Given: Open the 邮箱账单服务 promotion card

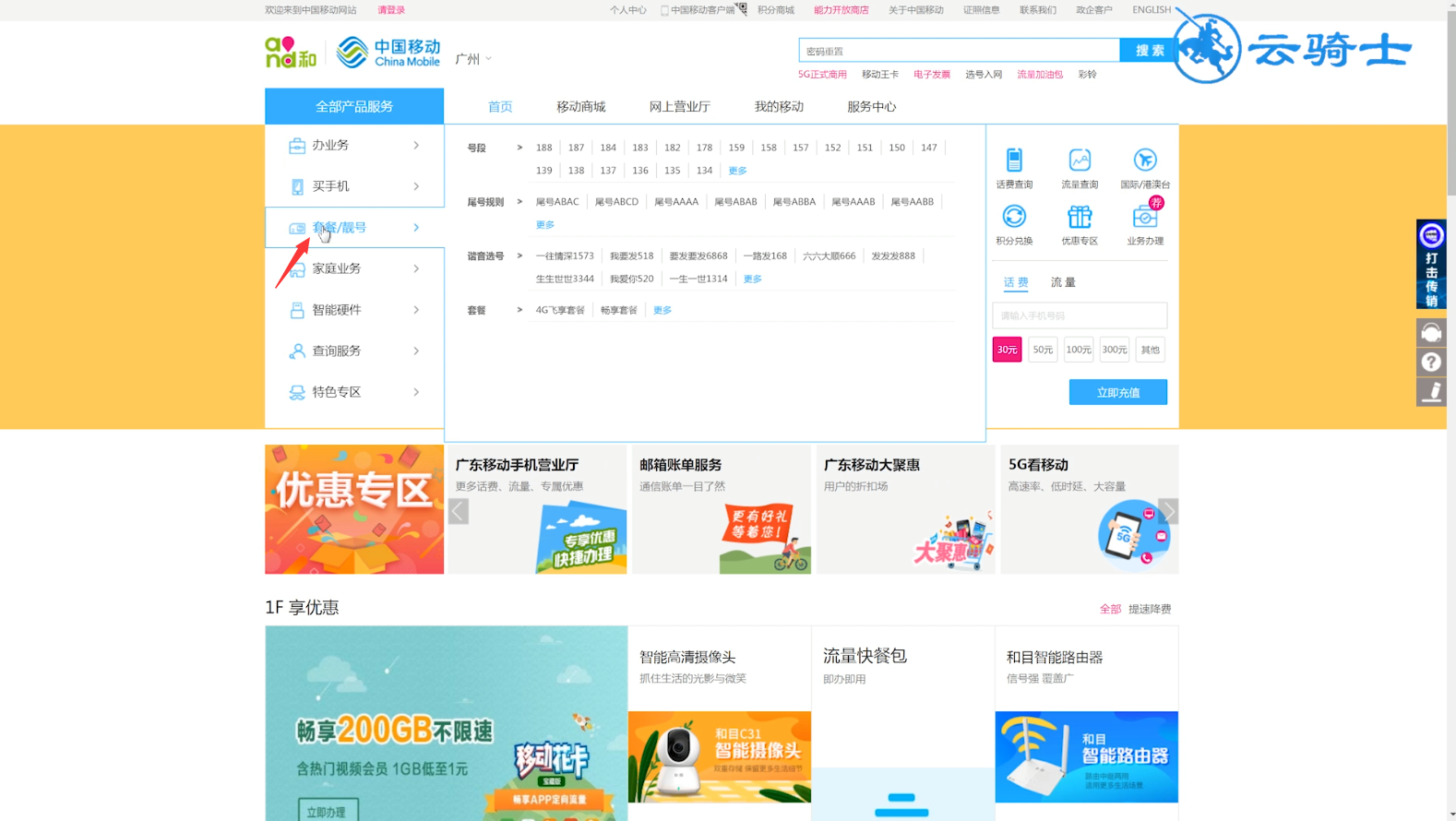Looking at the screenshot, I should 722,509.
